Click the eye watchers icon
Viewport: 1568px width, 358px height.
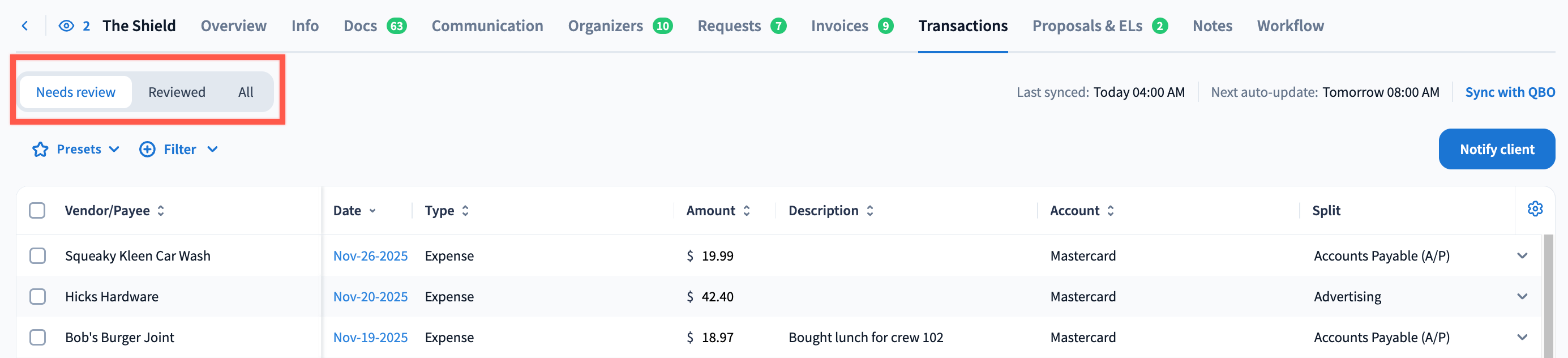click(x=66, y=25)
